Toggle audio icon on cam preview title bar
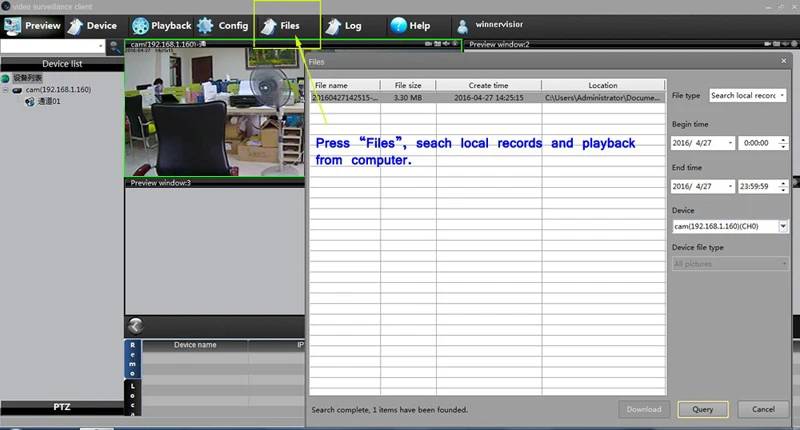 pos(446,44)
